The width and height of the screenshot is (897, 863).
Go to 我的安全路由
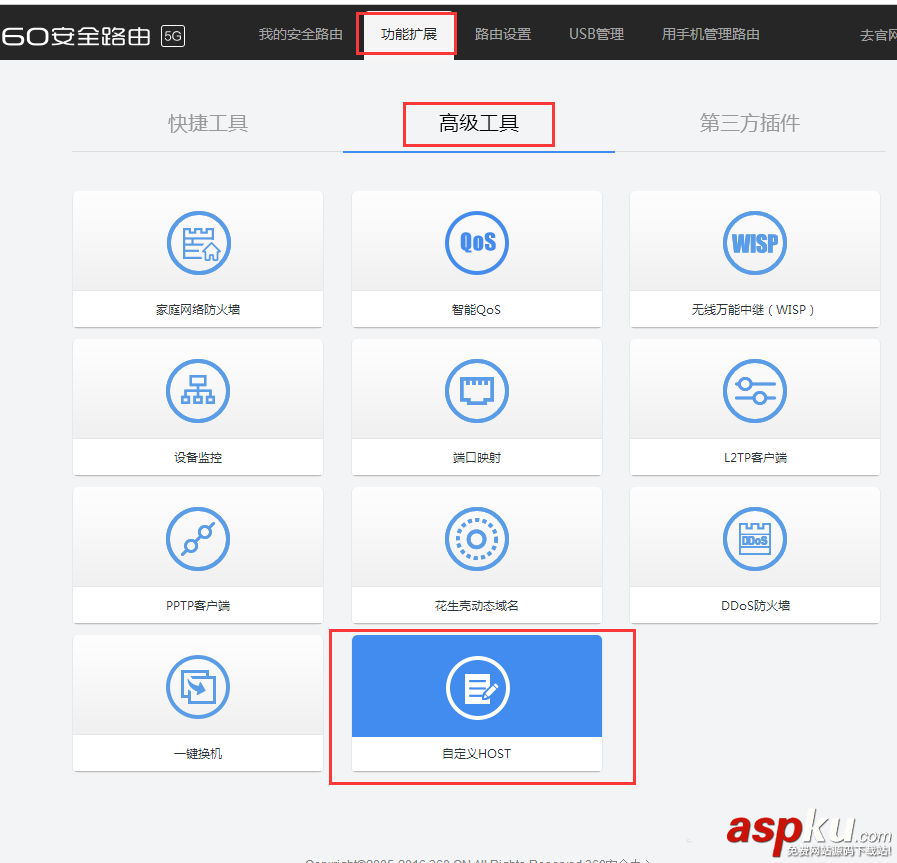[x=300, y=33]
